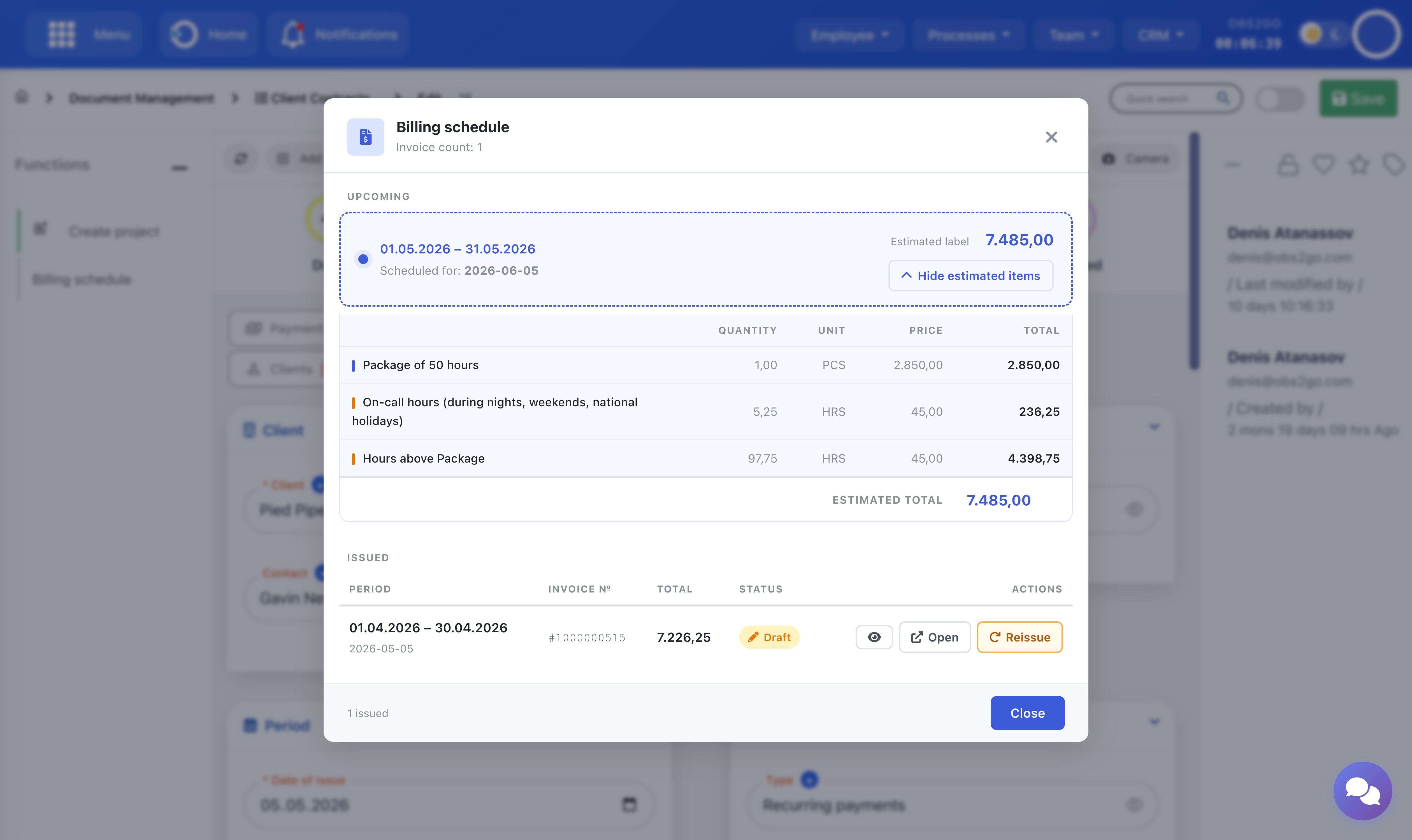Click the heart favorite icon
The width and height of the screenshot is (1412, 840).
click(x=1324, y=165)
